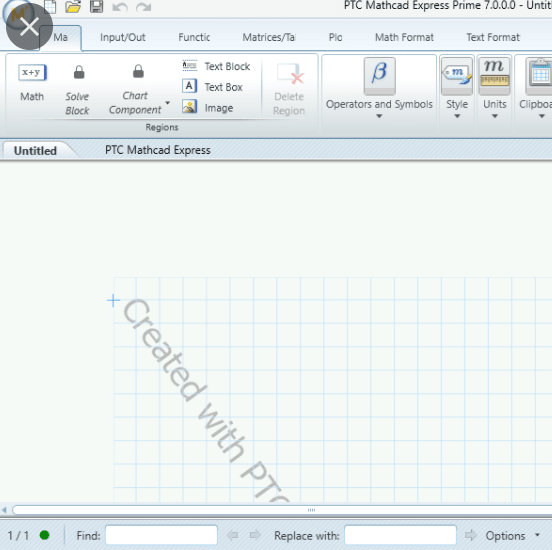Expand the Style dropdown arrow
552x550 pixels.
pos(457,116)
